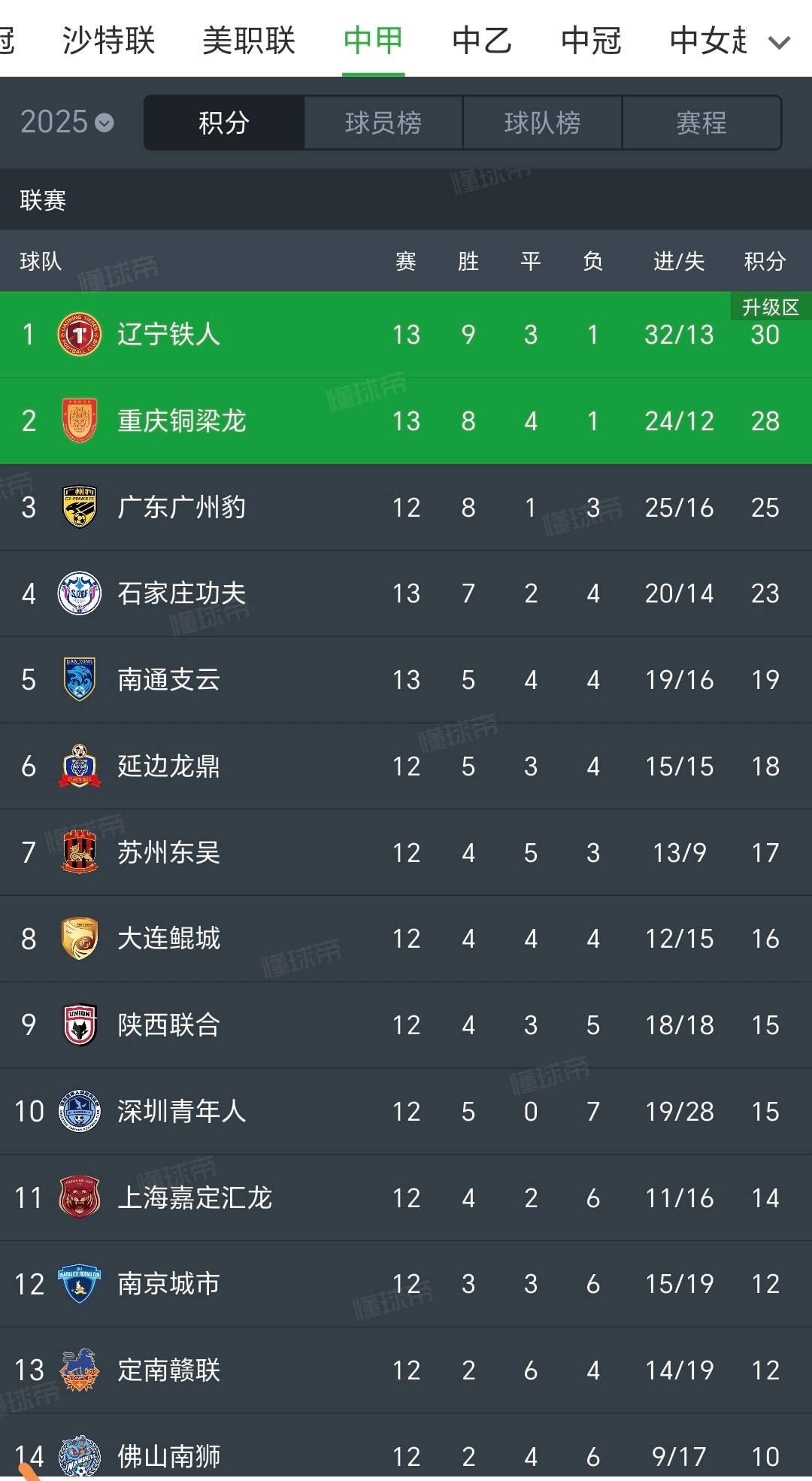
Task: Switch to the 球员榜 segment
Action: [x=383, y=123]
